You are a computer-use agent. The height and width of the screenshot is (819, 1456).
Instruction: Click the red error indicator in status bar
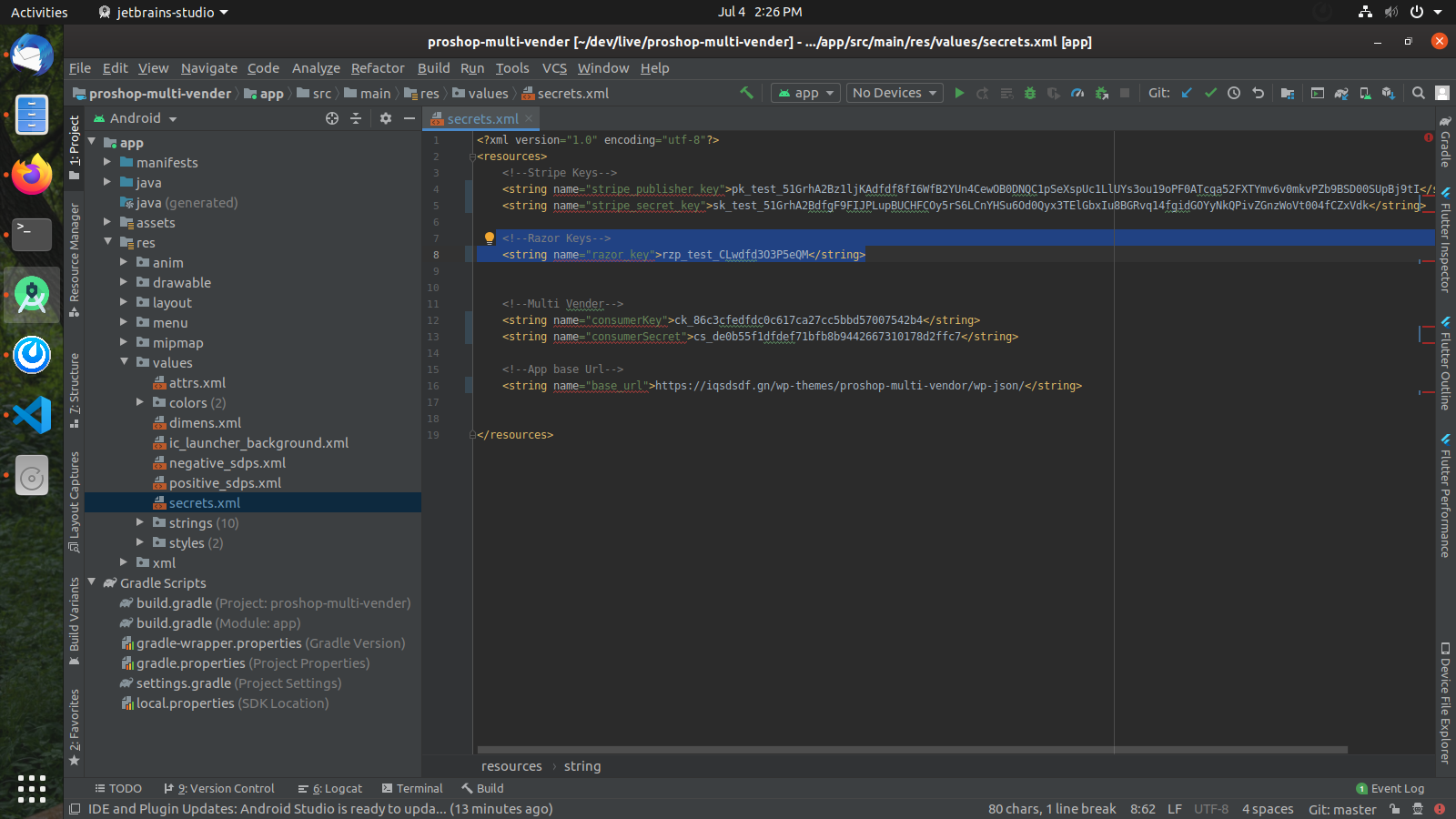pos(1440,809)
